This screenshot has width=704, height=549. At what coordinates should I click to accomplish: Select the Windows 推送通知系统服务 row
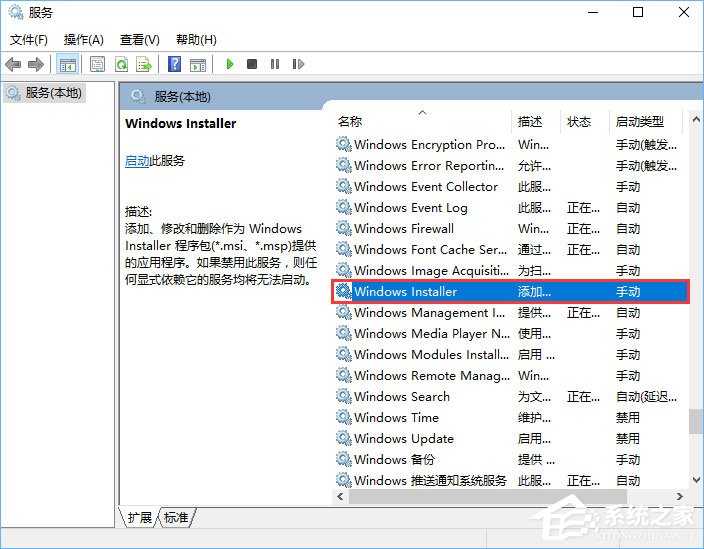click(x=510, y=480)
